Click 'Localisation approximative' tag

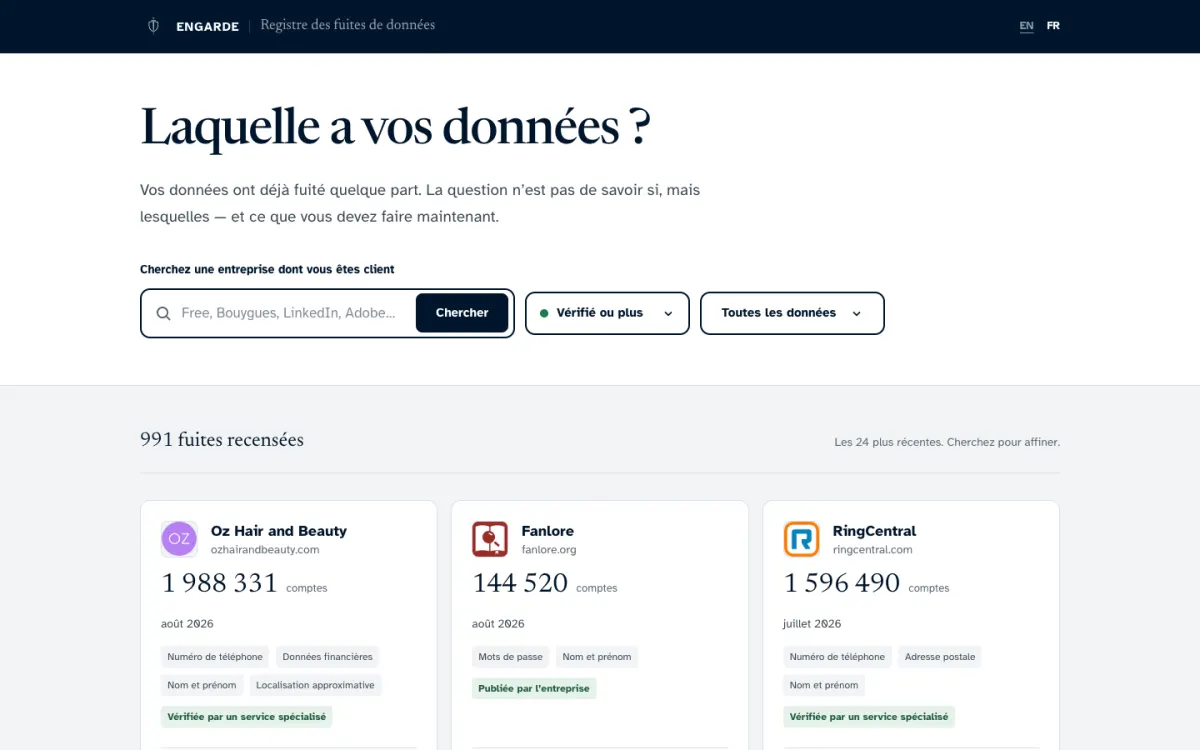click(x=315, y=685)
